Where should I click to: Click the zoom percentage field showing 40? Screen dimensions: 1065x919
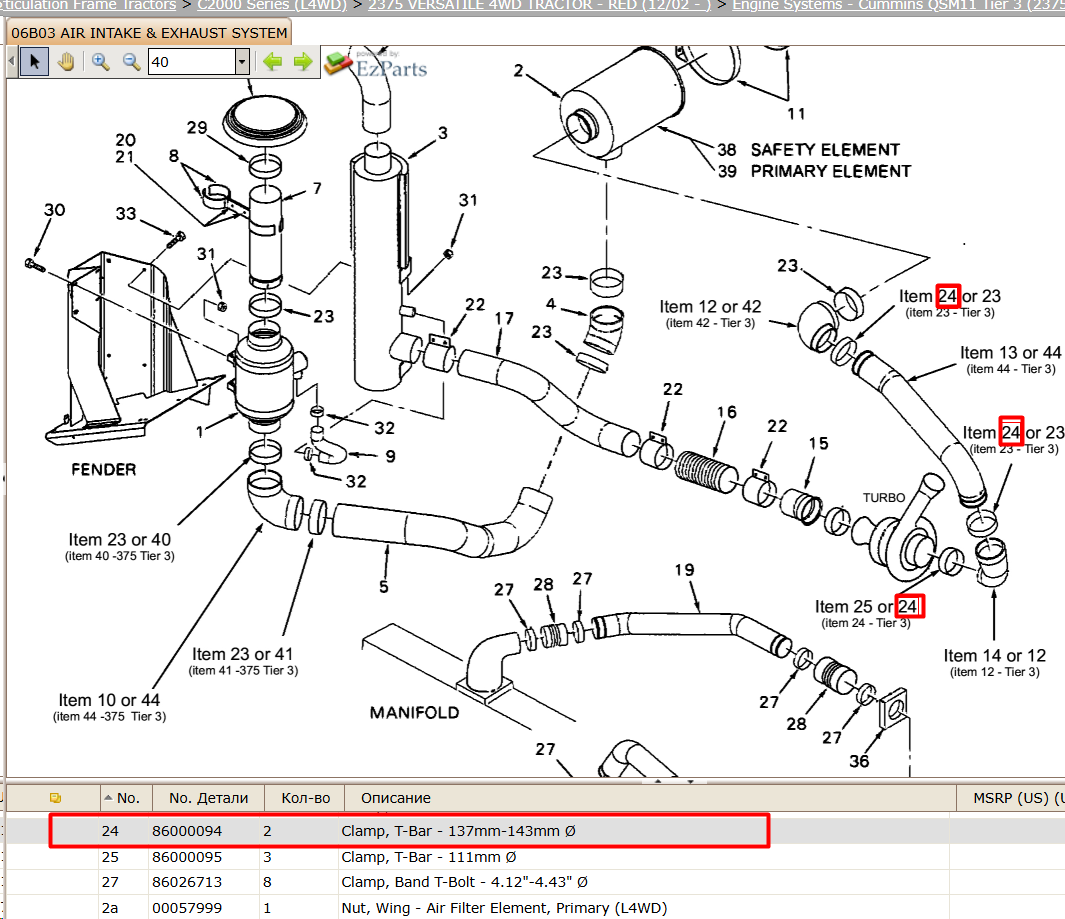coord(192,62)
